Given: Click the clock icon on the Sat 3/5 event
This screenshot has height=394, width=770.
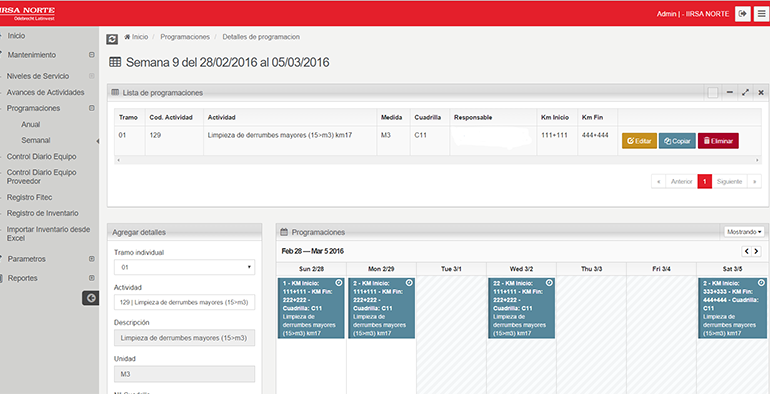Looking at the screenshot, I should [761, 283].
